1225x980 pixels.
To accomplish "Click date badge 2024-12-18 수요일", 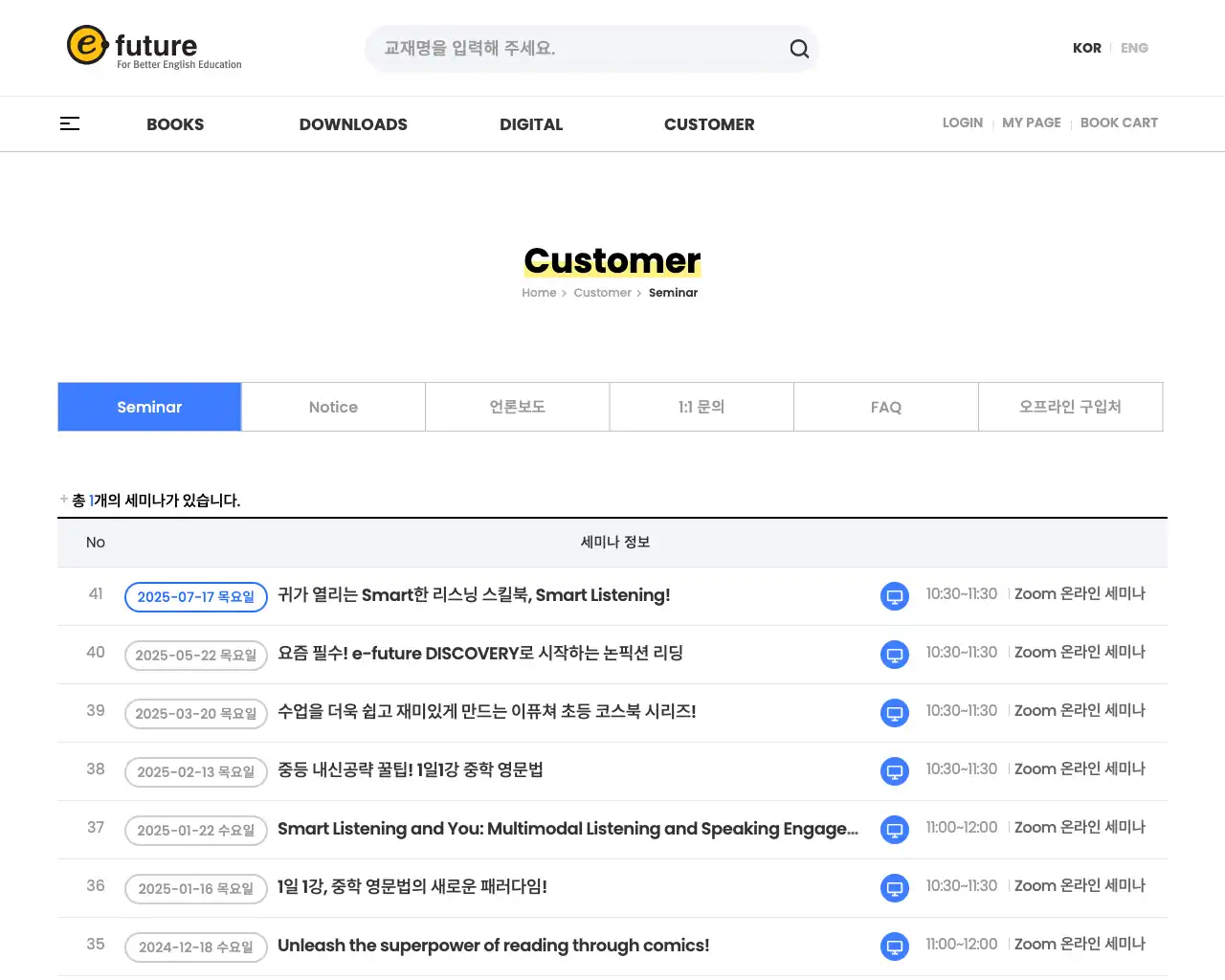I will pos(196,947).
